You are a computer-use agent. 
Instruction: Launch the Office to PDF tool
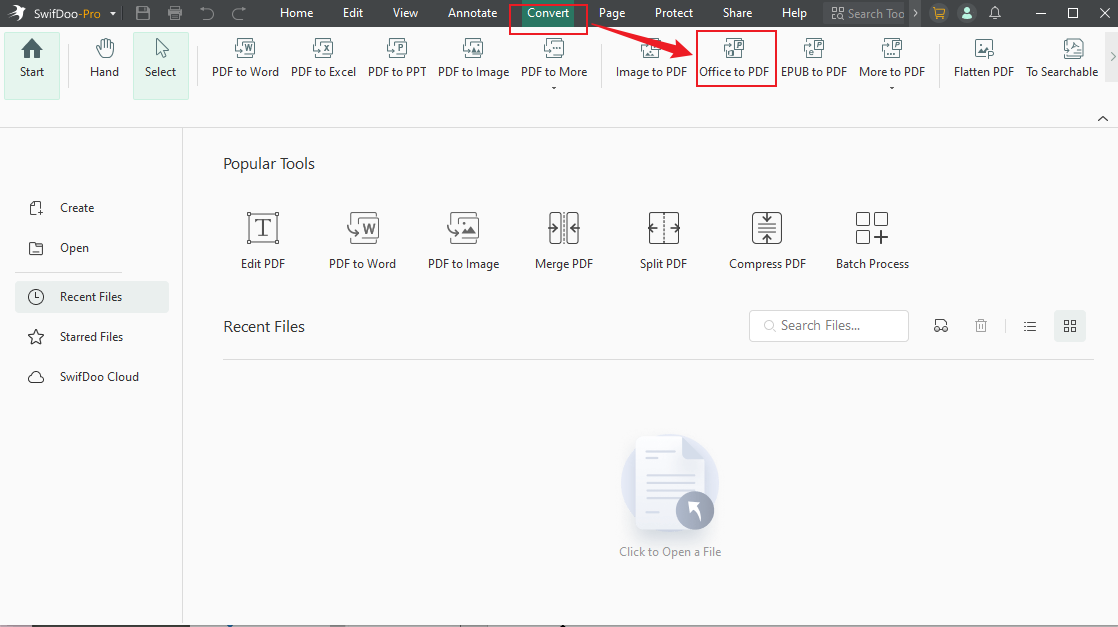[x=736, y=58]
